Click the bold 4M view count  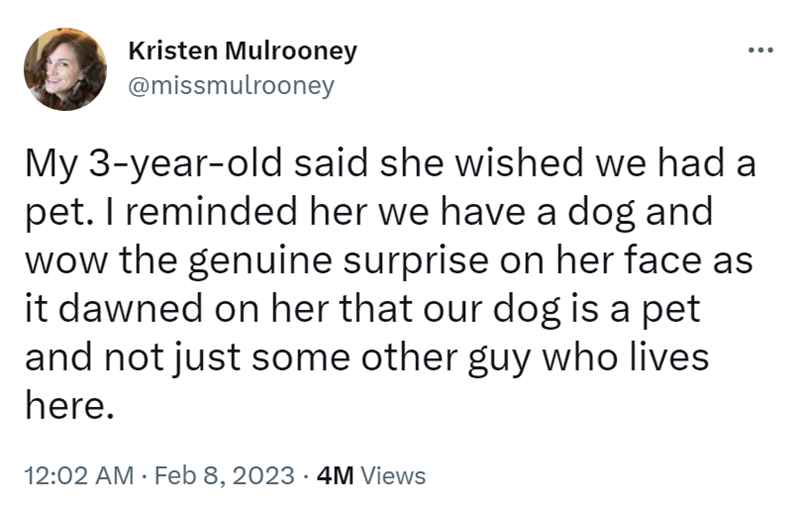click(x=333, y=476)
